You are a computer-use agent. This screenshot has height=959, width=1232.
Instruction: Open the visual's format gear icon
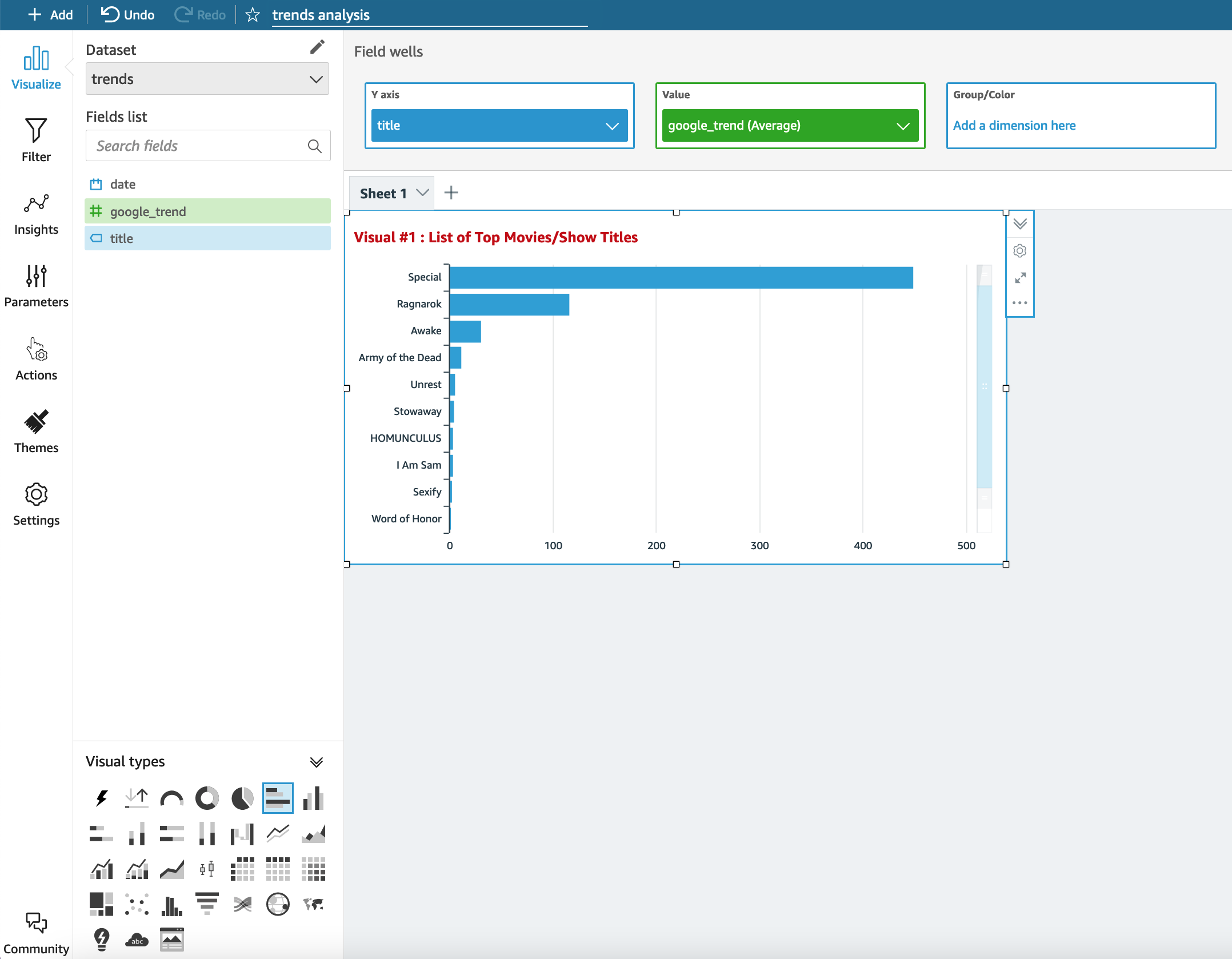1020,251
